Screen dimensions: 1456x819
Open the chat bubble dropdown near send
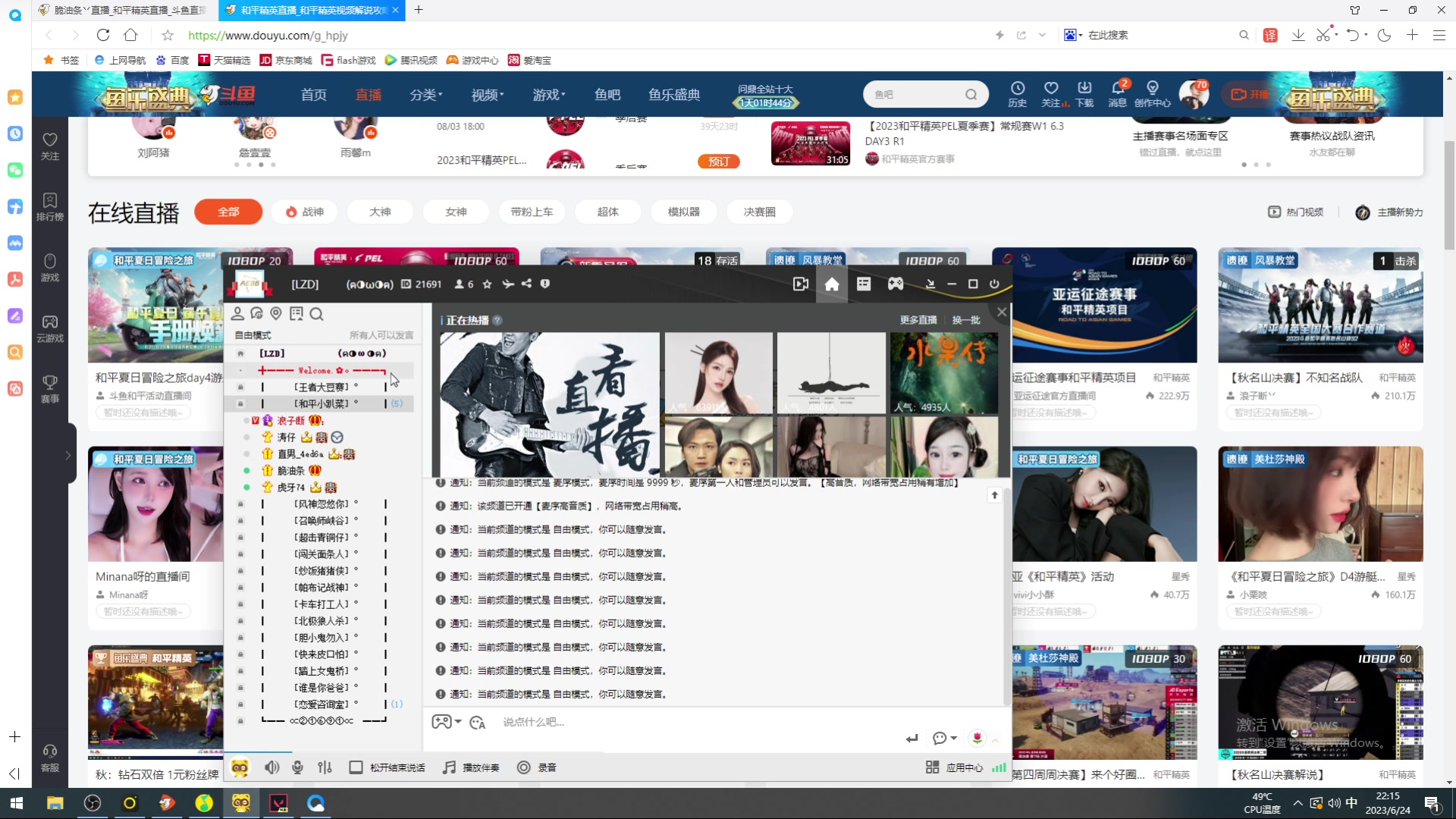pyautogui.click(x=945, y=738)
